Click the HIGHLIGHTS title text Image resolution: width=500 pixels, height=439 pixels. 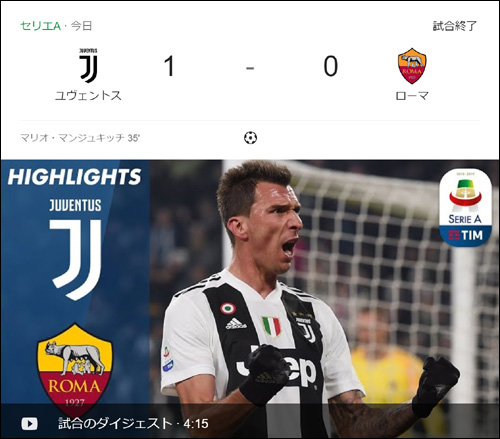(75, 177)
